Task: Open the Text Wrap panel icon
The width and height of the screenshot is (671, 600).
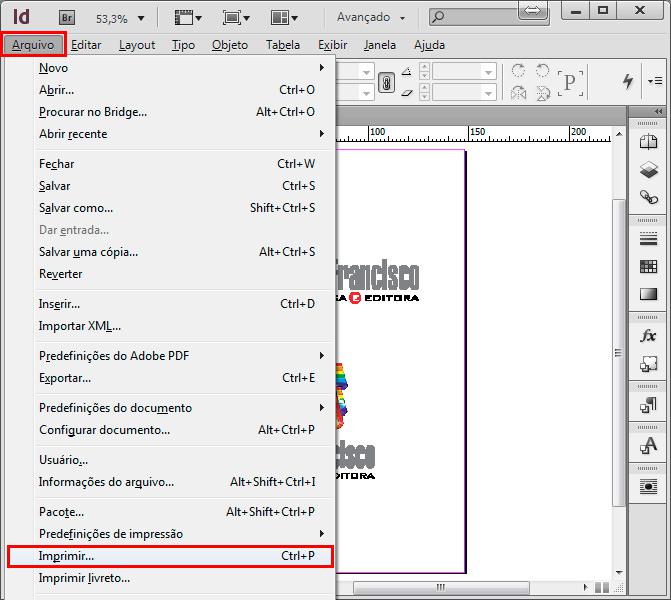Action: (648, 487)
